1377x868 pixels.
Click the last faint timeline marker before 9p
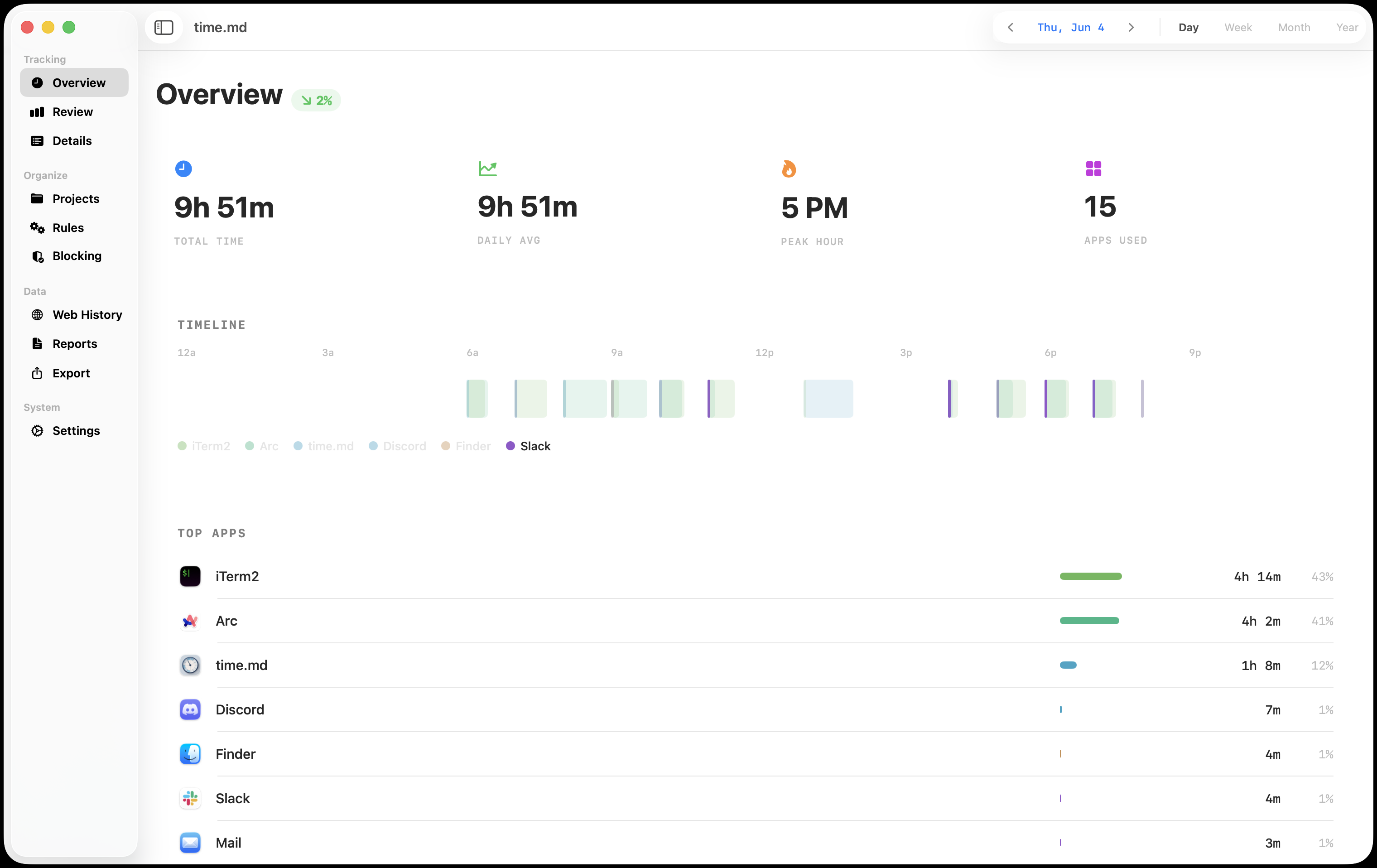click(x=1142, y=399)
